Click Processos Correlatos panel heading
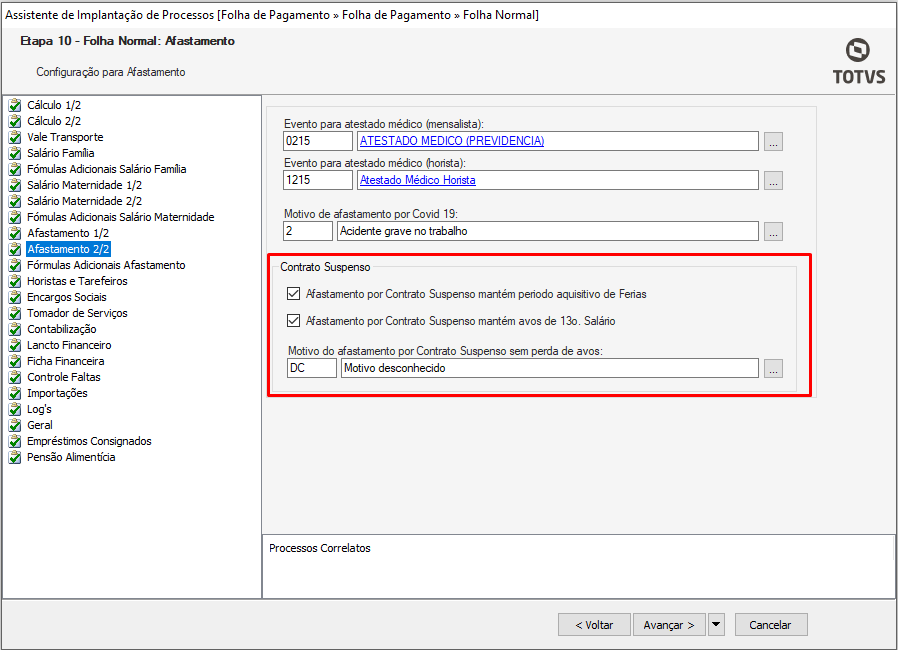This screenshot has height=650, width=898. 320,548
